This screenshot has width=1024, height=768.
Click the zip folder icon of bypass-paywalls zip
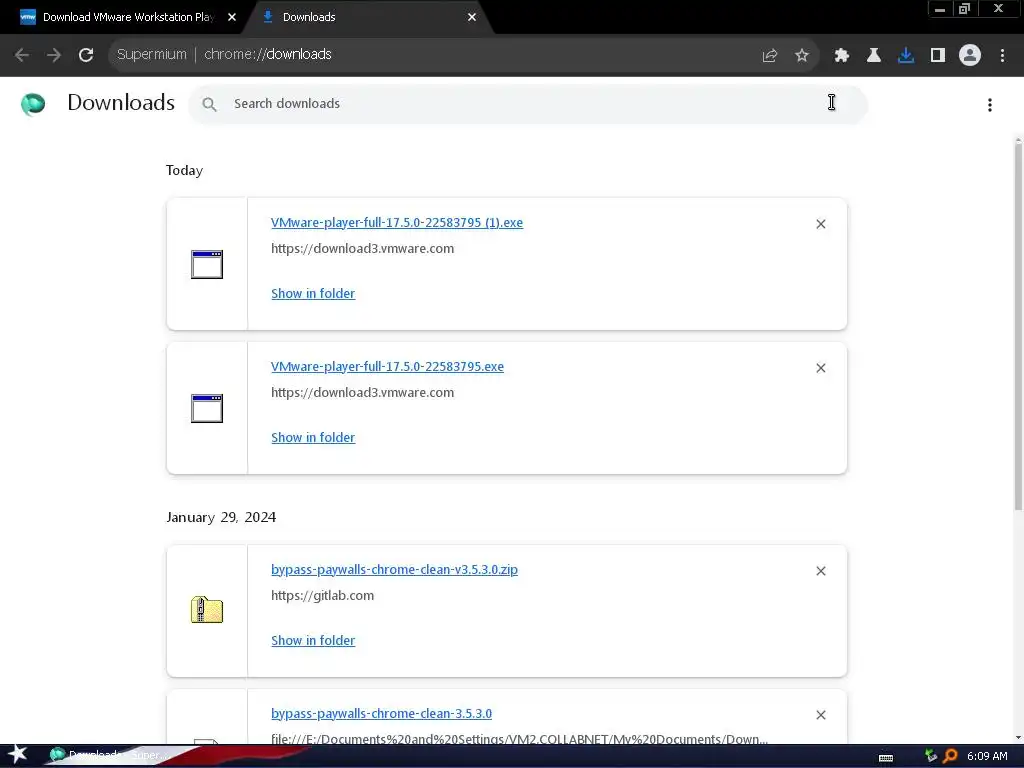point(207,610)
